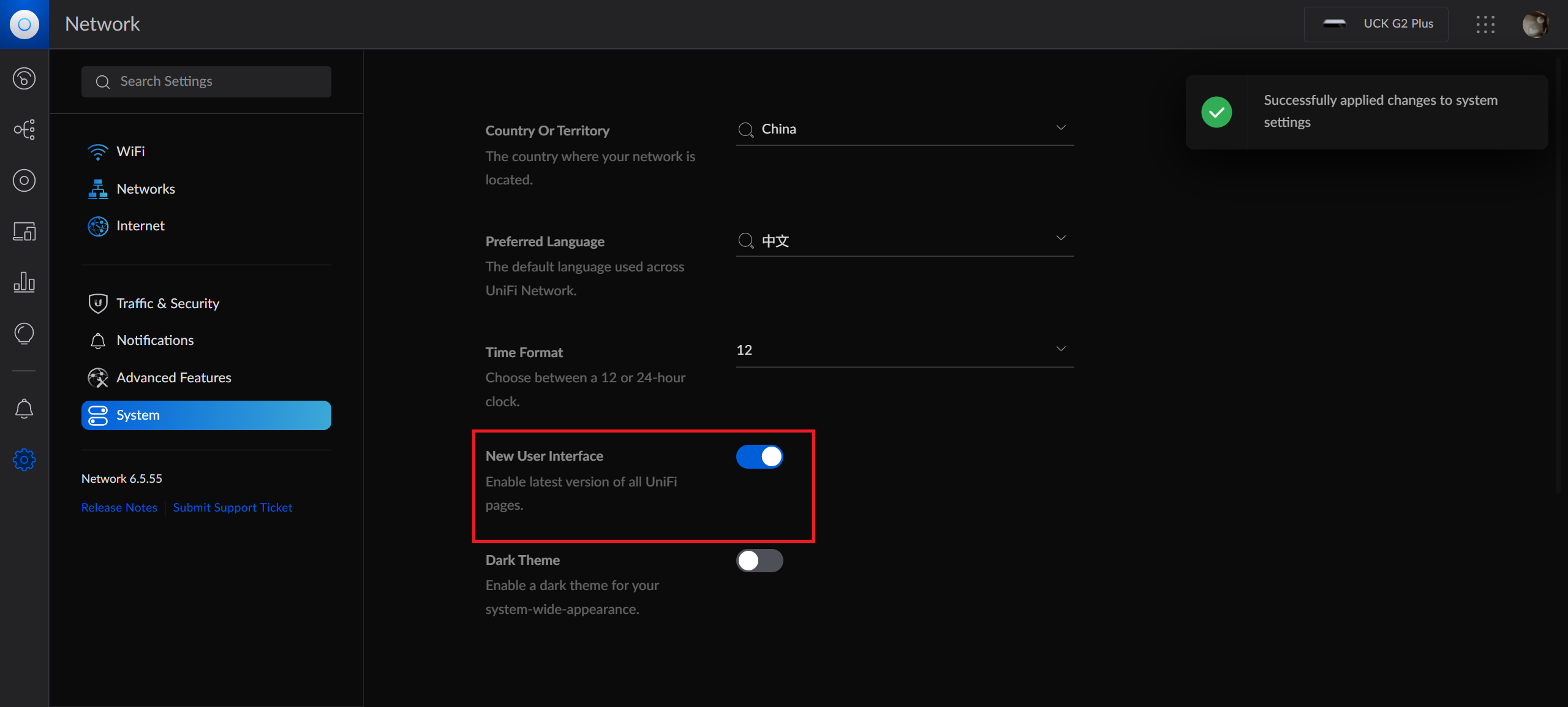Viewport: 1568px width, 707px height.
Task: Dismiss the 'Successfully applied changes' notification
Action: coord(1366,112)
